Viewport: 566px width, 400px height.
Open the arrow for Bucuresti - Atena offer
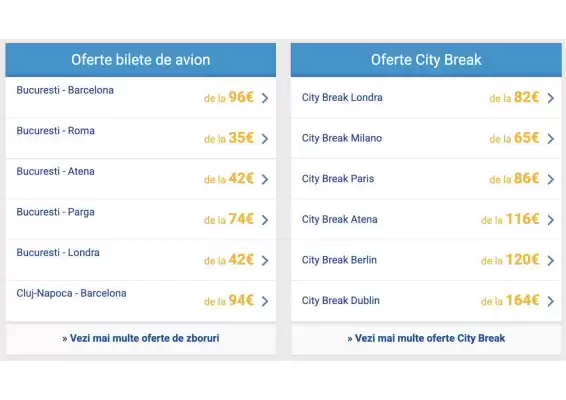(265, 179)
